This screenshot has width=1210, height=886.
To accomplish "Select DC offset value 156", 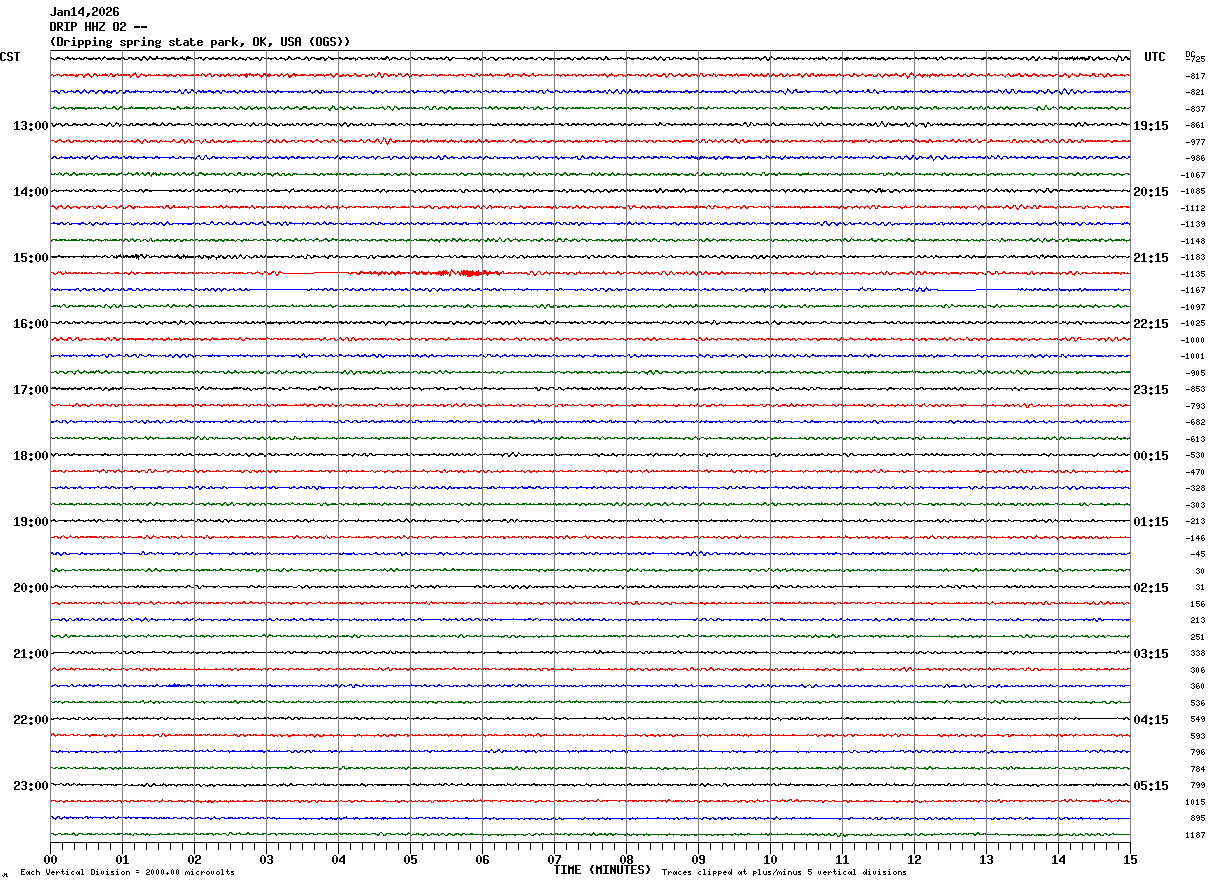I will (x=1198, y=604).
